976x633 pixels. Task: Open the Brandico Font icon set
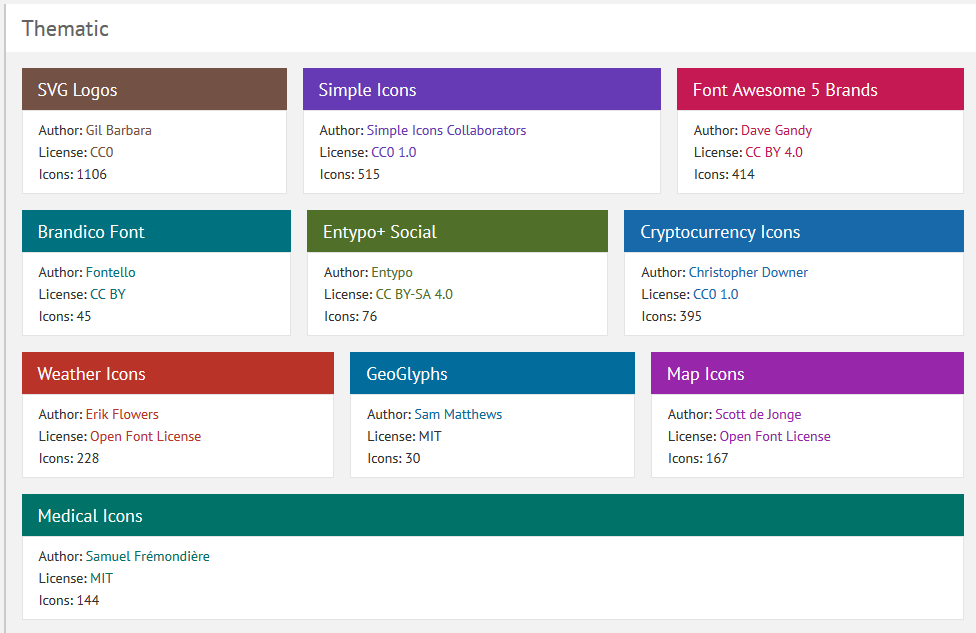coord(156,231)
